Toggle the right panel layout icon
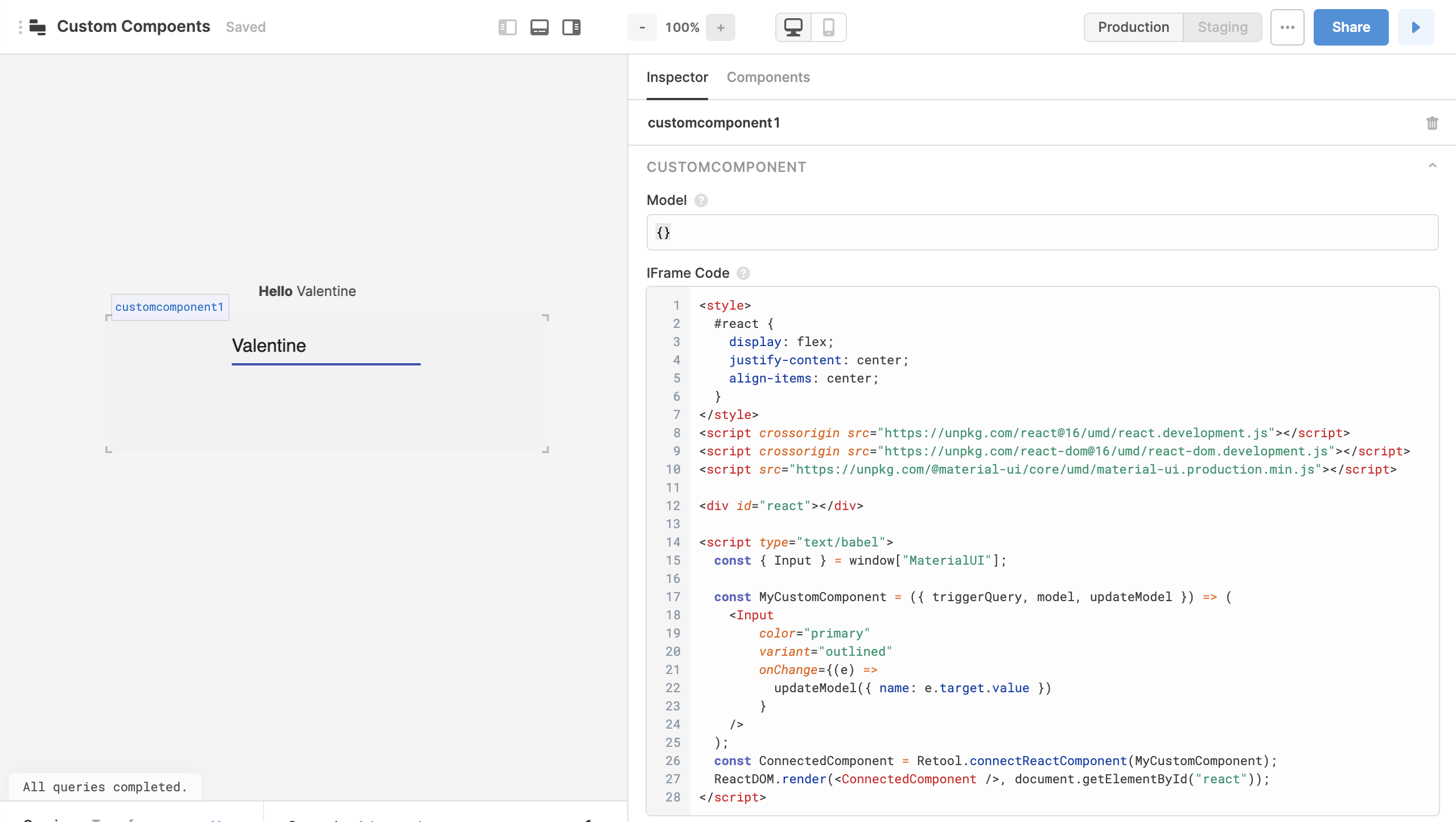The height and width of the screenshot is (822, 1456). click(571, 27)
